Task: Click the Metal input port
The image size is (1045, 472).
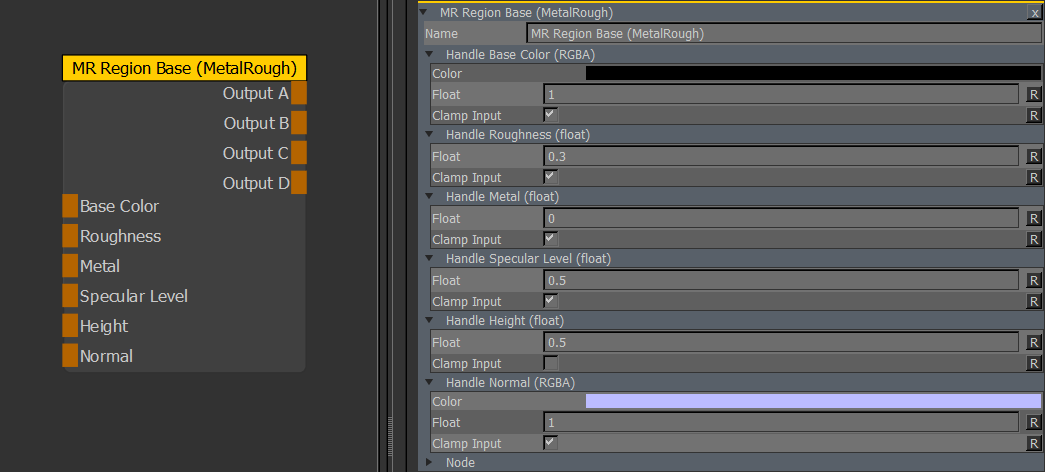Action: tap(70, 266)
